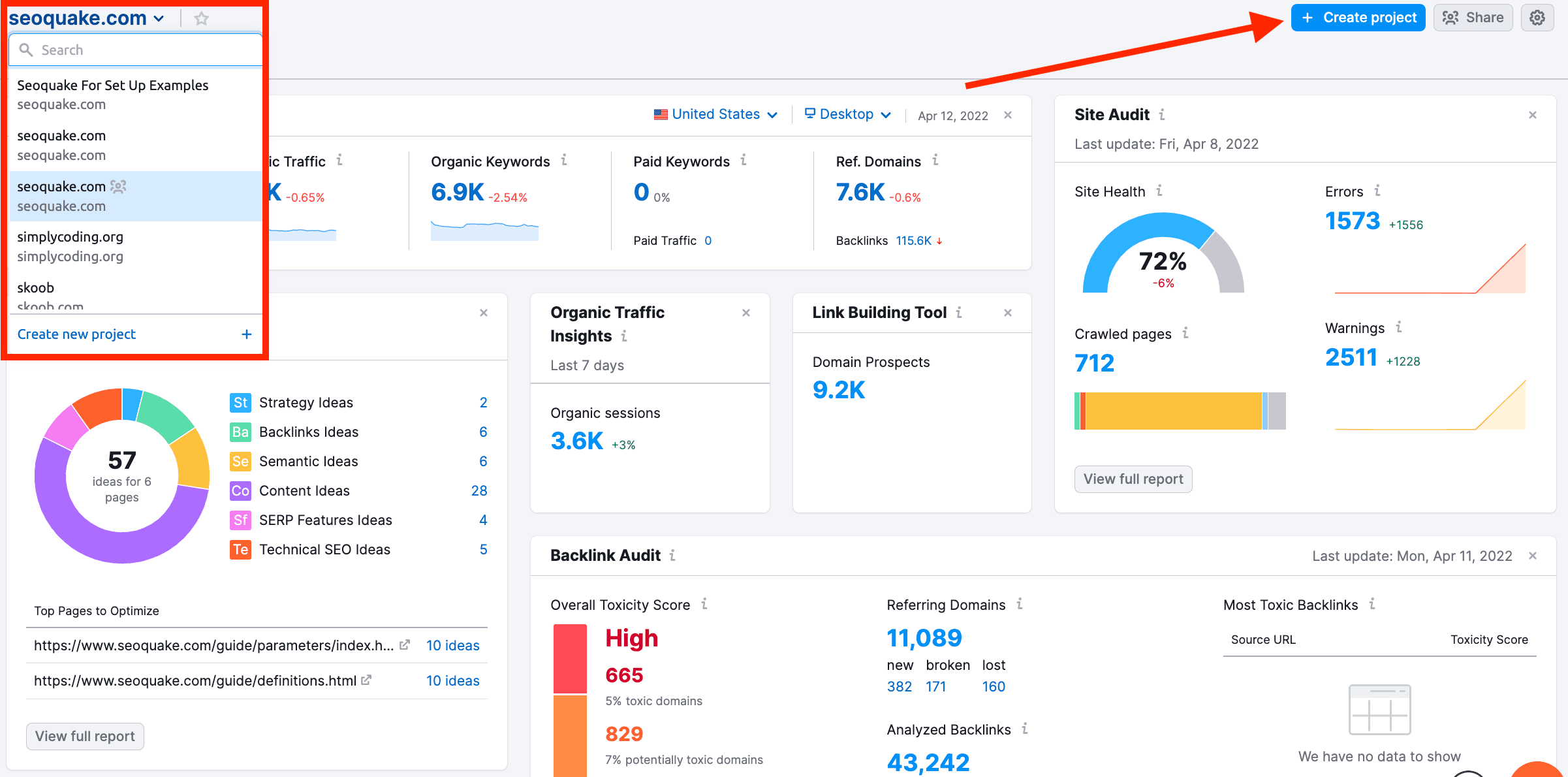This screenshot has width=1568, height=777.
Task: Click the 9.2K Domain Prospects value
Action: pos(839,390)
